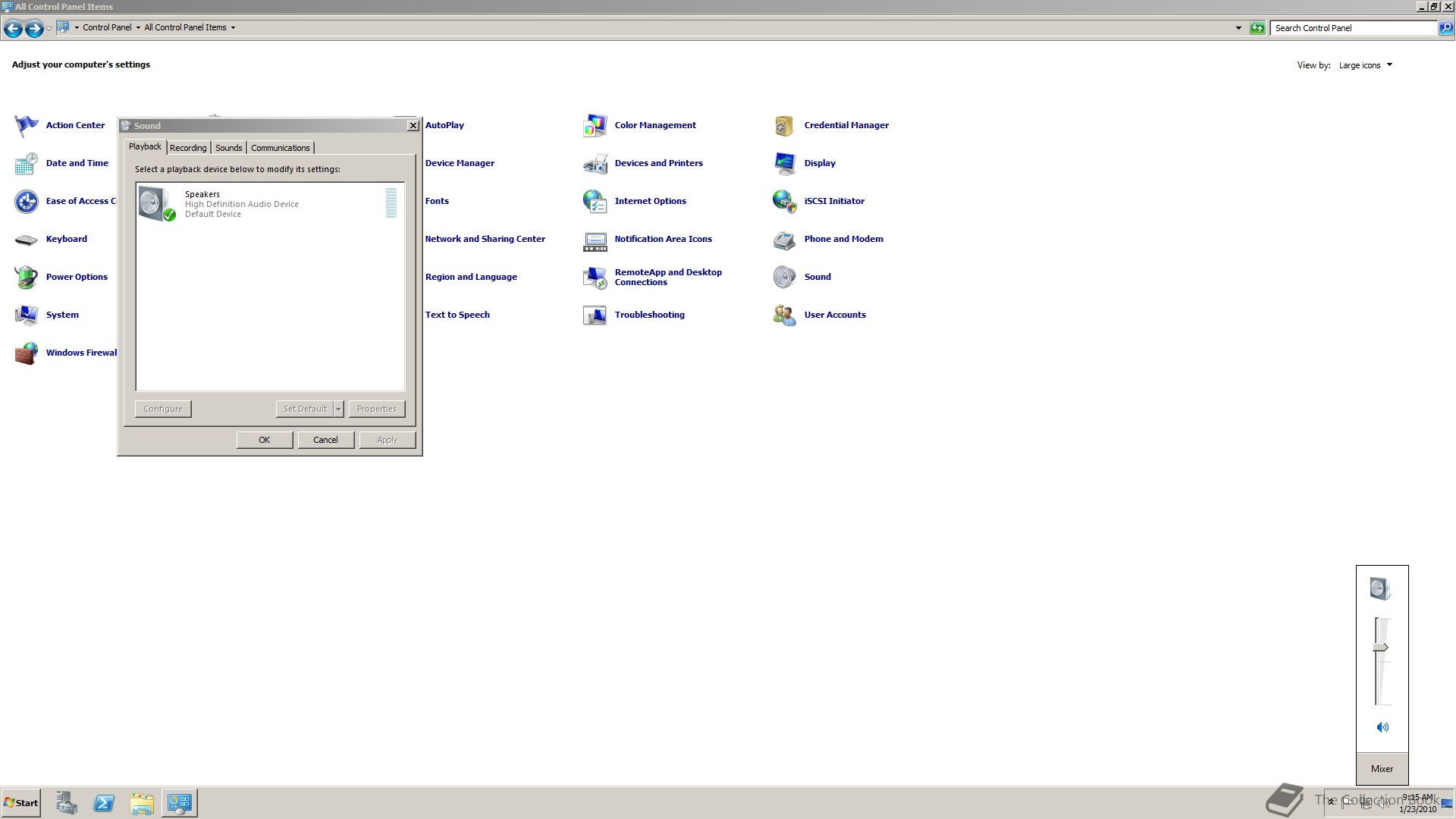Image resolution: width=1456 pixels, height=819 pixels.
Task: Open Phone and Modem icon
Action: [785, 240]
